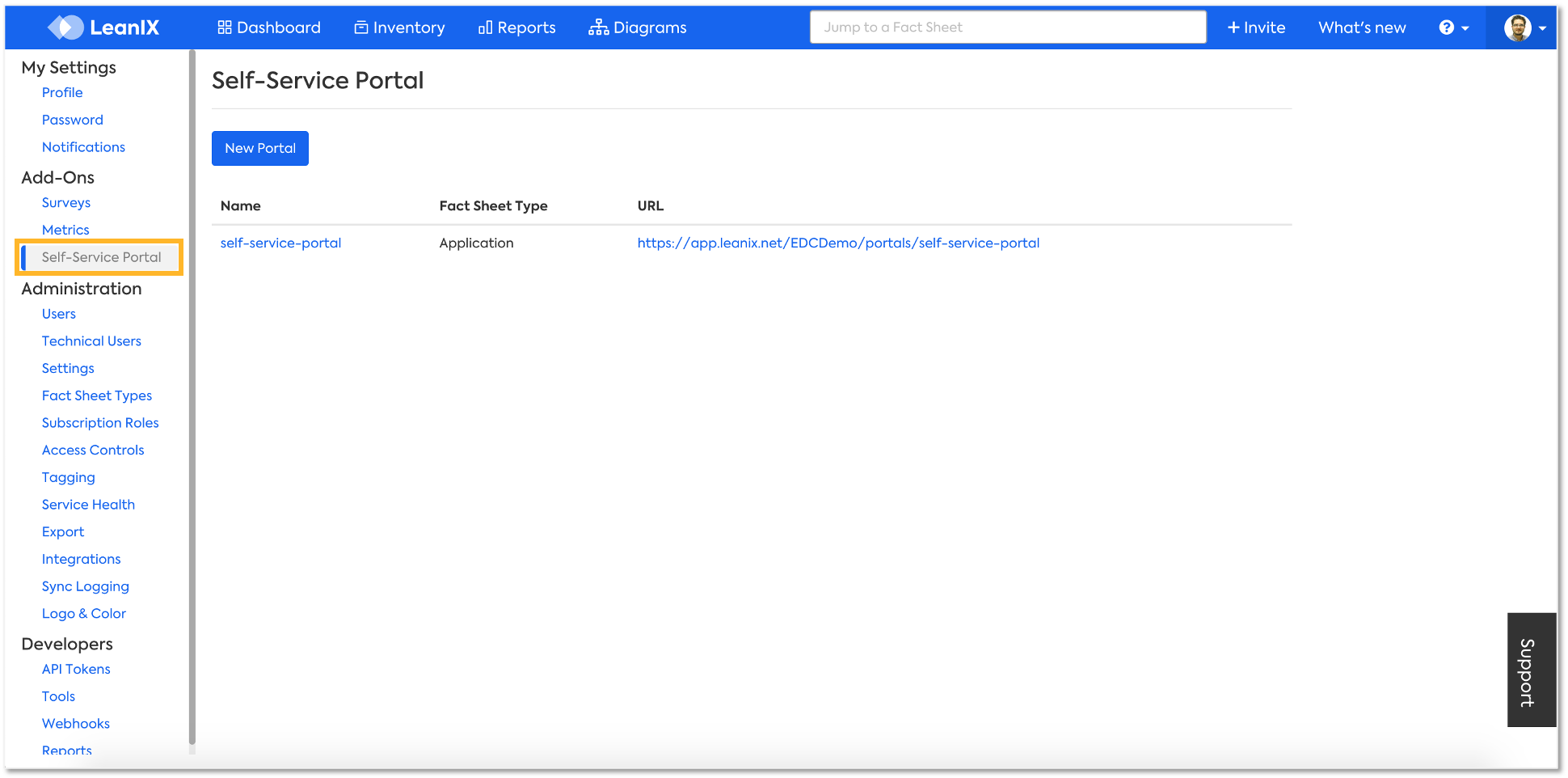Click the URL column header
This screenshot has height=778, width=1568.
651,205
